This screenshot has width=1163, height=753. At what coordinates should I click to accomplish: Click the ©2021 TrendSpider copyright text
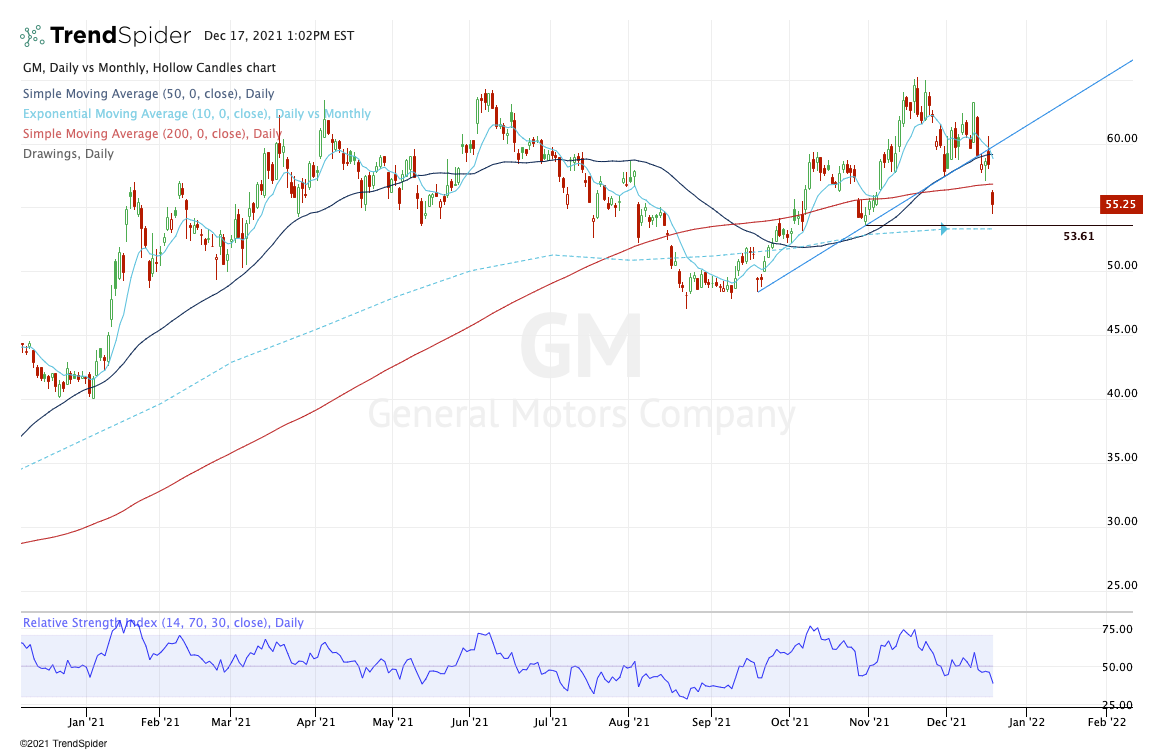64,743
